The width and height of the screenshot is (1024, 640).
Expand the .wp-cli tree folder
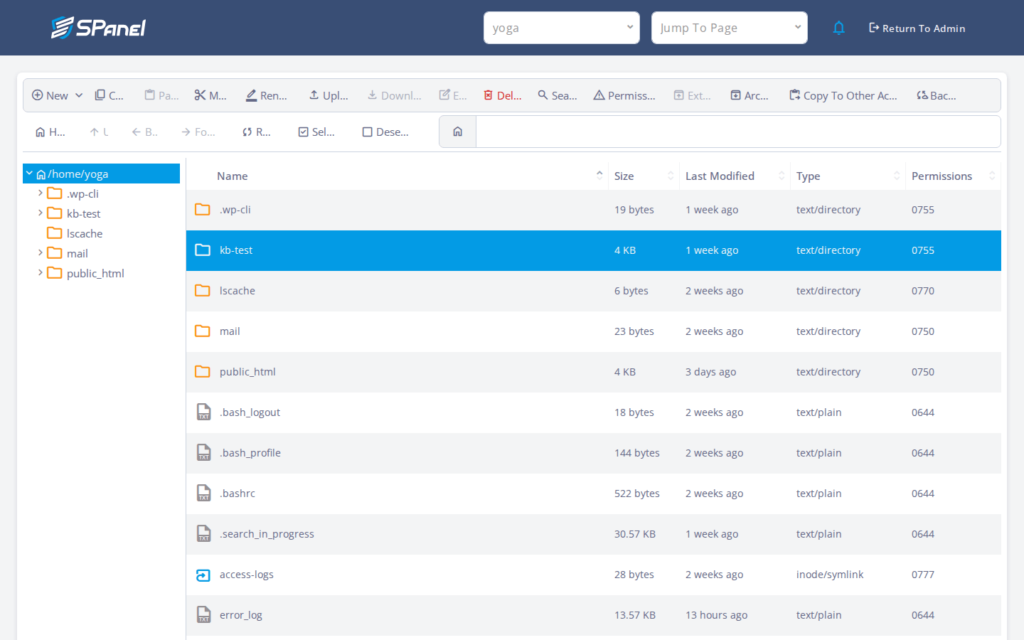[x=40, y=193]
